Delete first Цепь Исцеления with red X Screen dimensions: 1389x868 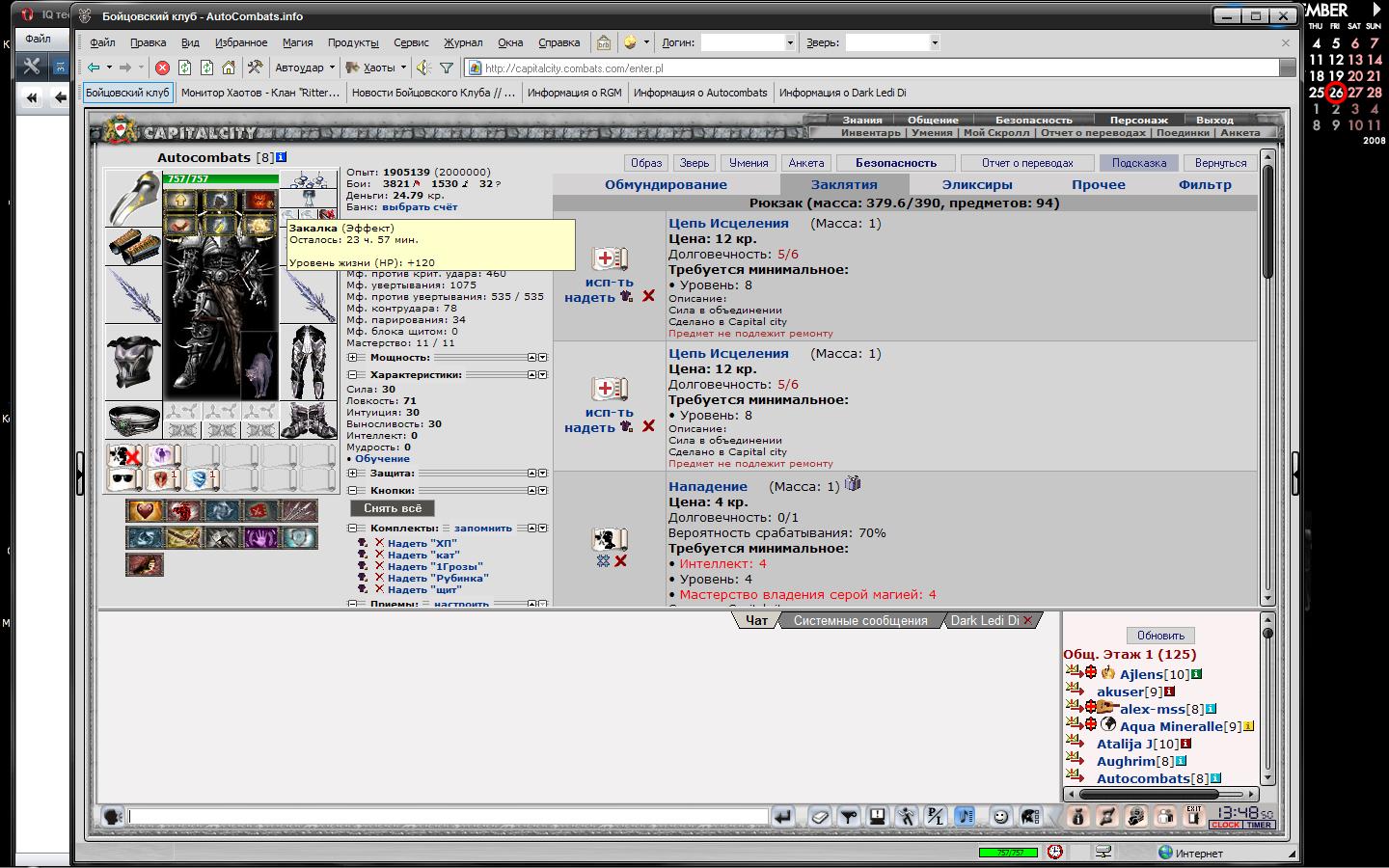pyautogui.click(x=648, y=296)
